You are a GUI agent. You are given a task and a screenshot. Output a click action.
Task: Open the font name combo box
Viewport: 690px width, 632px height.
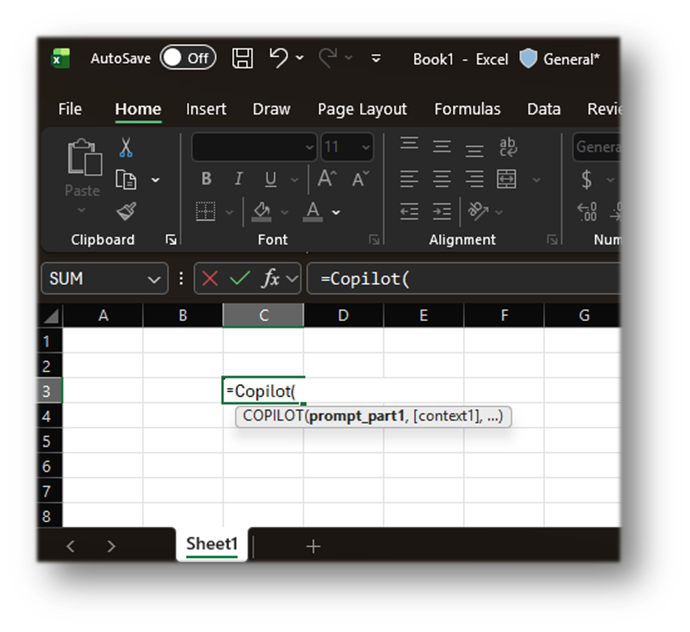254,147
